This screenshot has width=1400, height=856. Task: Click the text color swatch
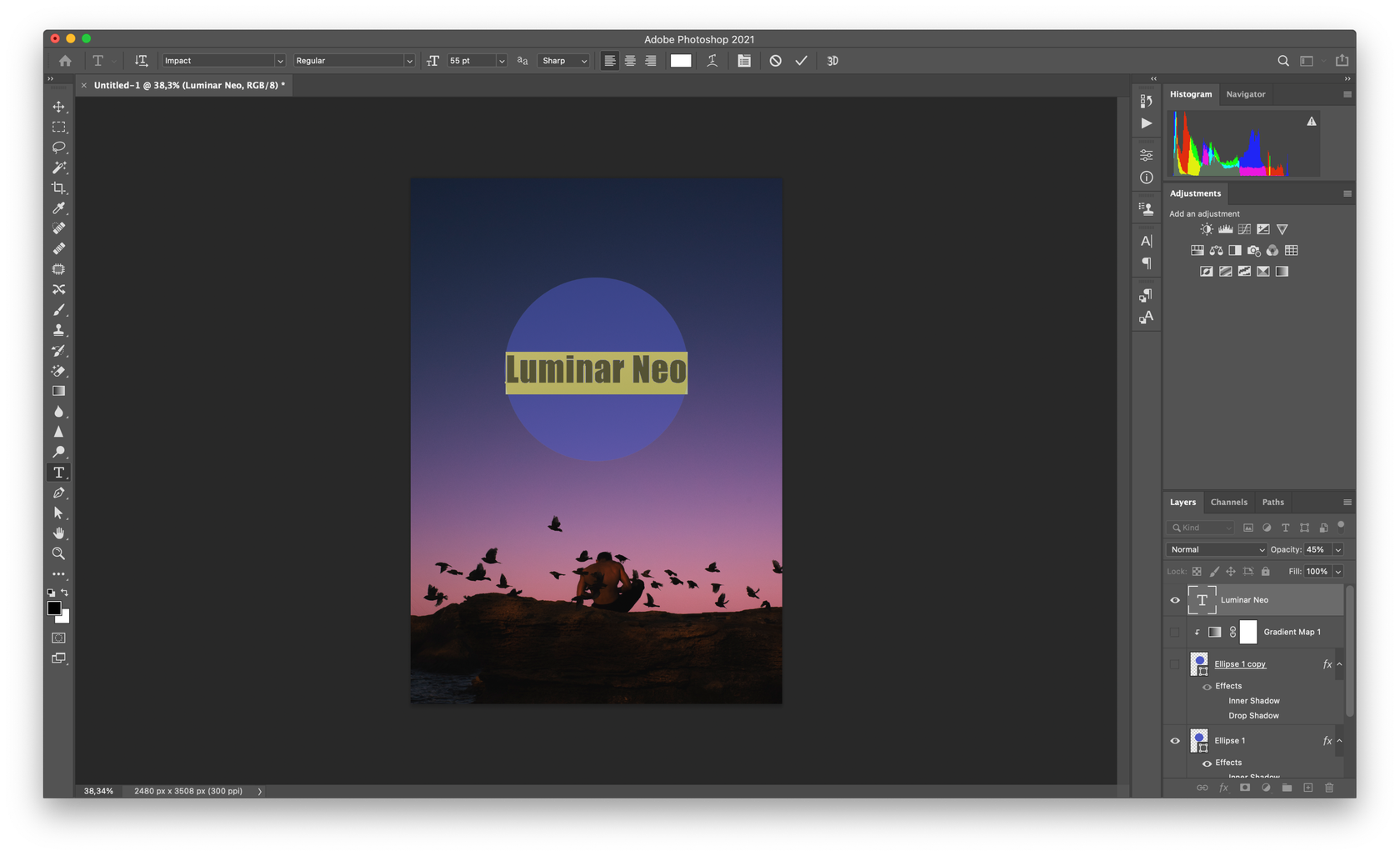tap(681, 61)
